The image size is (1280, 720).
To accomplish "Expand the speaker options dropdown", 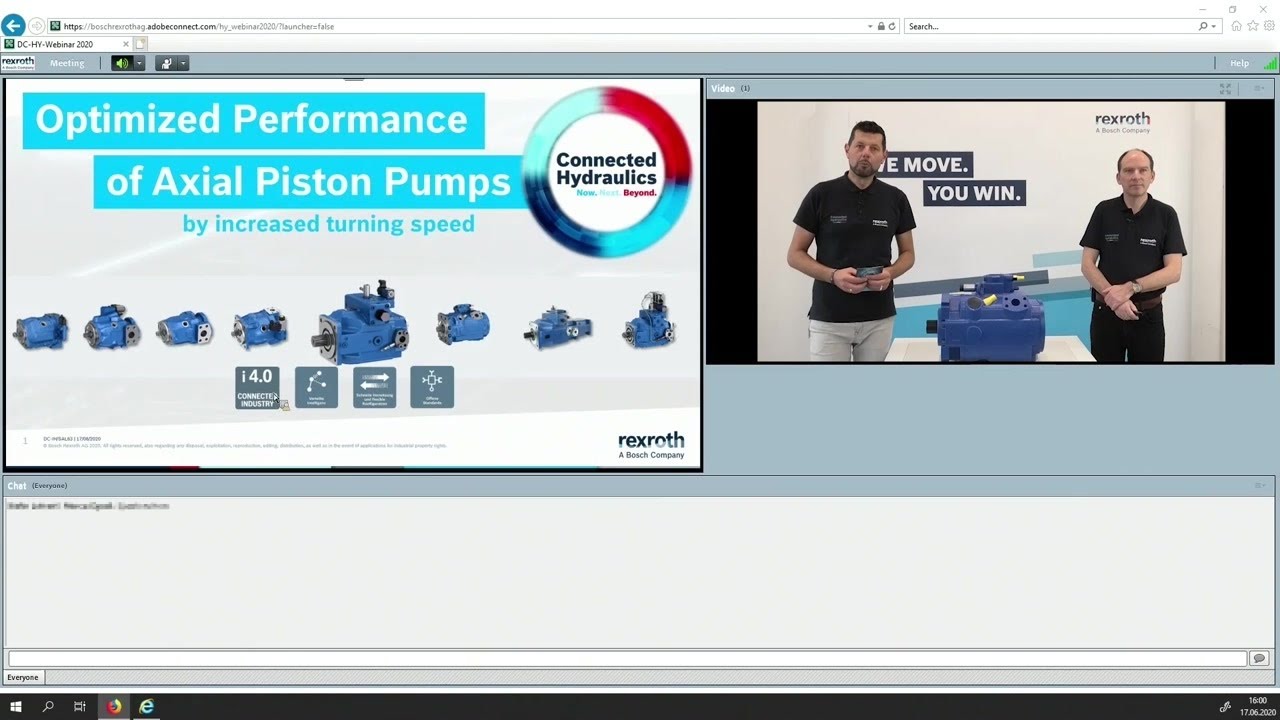I will (140, 63).
